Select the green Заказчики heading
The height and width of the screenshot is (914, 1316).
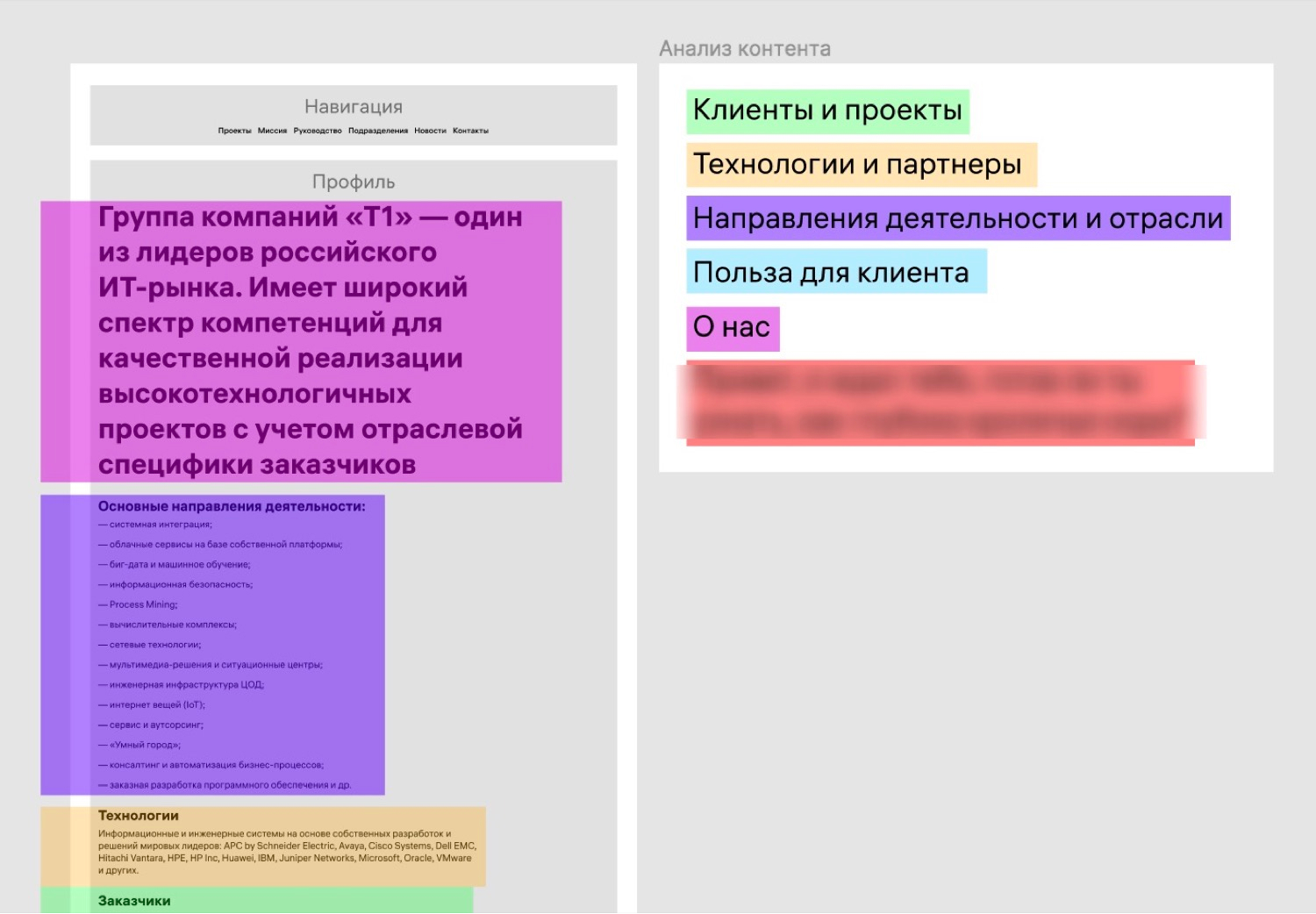[134, 901]
